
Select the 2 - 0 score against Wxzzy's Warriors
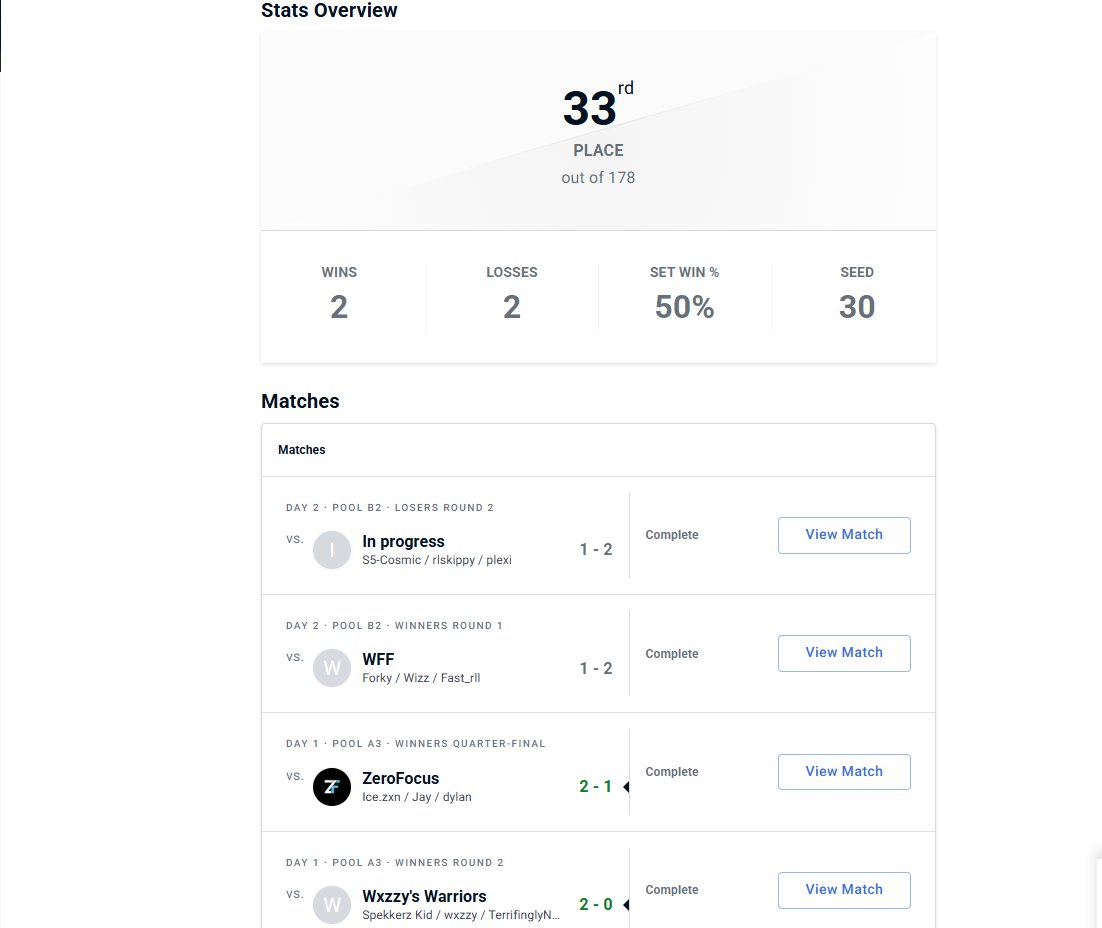[x=595, y=904]
